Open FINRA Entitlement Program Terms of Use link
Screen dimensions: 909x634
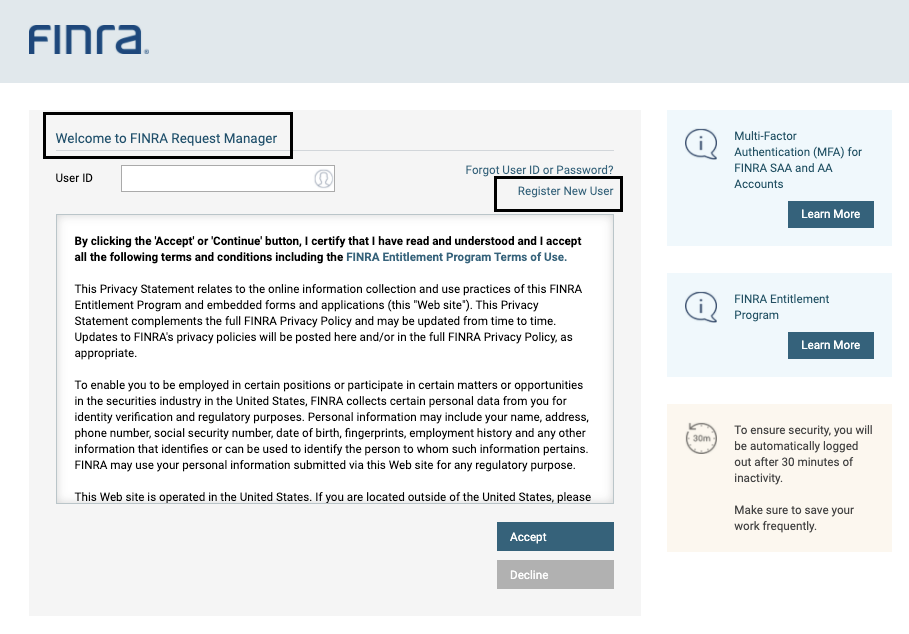[456, 257]
